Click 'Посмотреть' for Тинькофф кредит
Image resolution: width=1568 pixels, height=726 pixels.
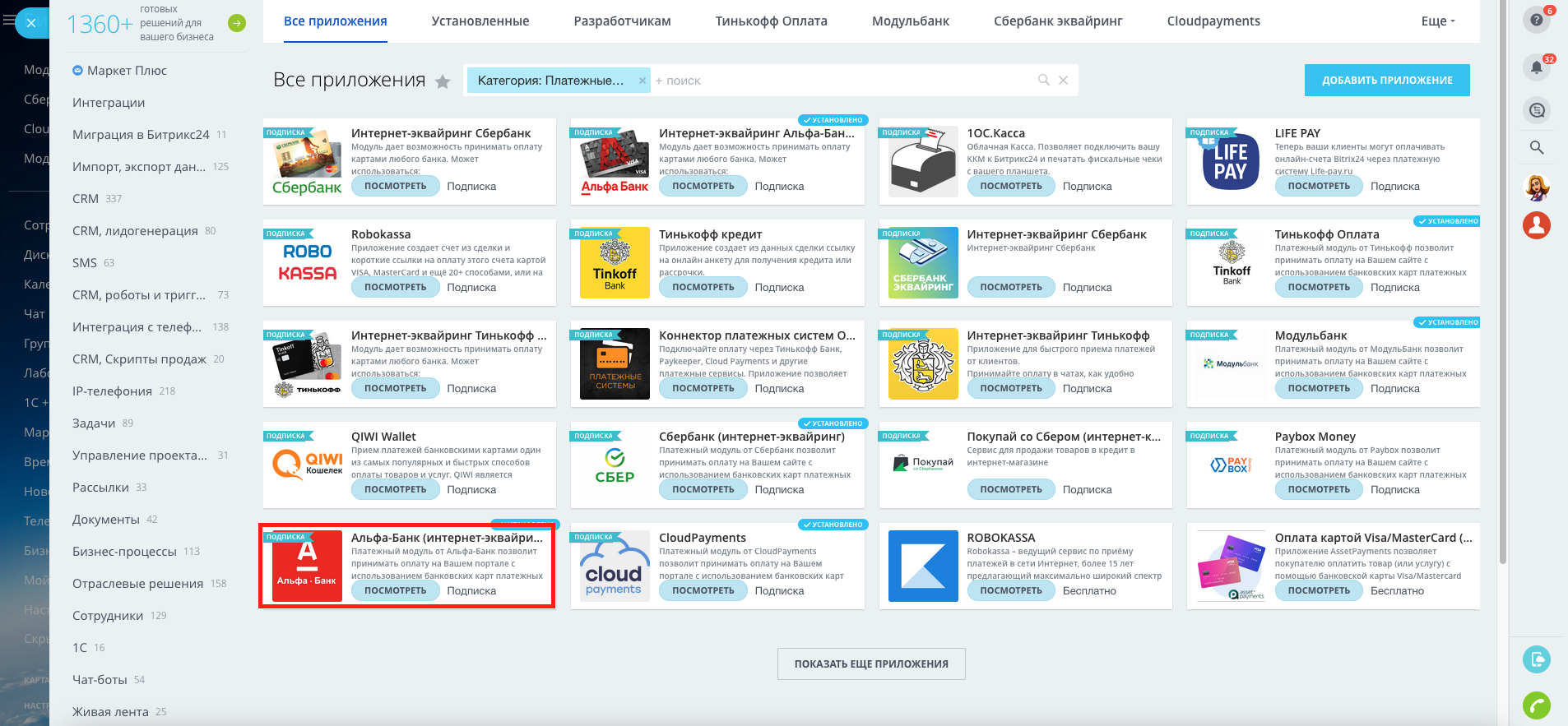(x=703, y=287)
